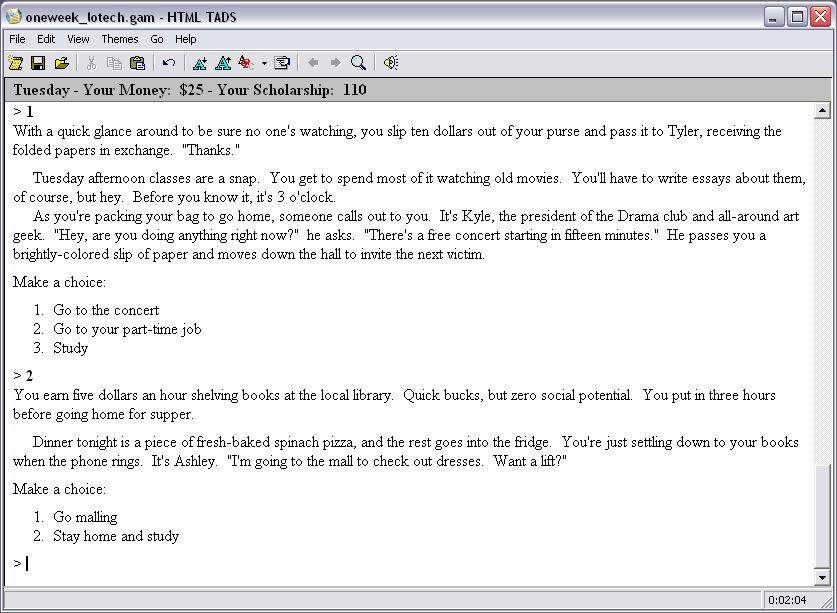Restore a saved game via open folder icon

point(62,63)
